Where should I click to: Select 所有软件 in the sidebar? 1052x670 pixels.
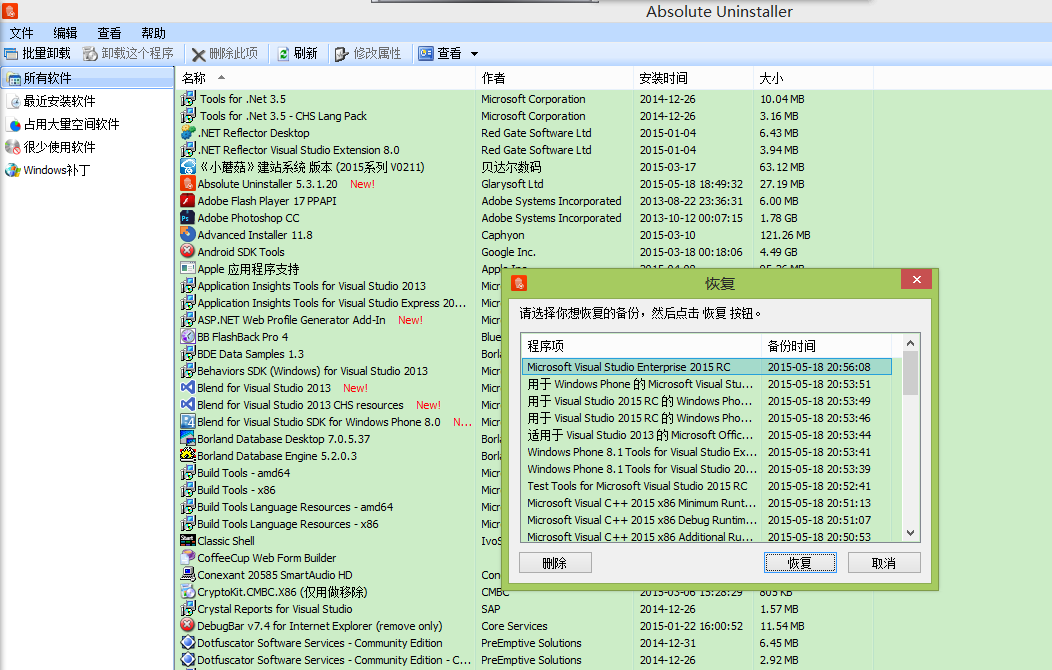click(x=88, y=78)
